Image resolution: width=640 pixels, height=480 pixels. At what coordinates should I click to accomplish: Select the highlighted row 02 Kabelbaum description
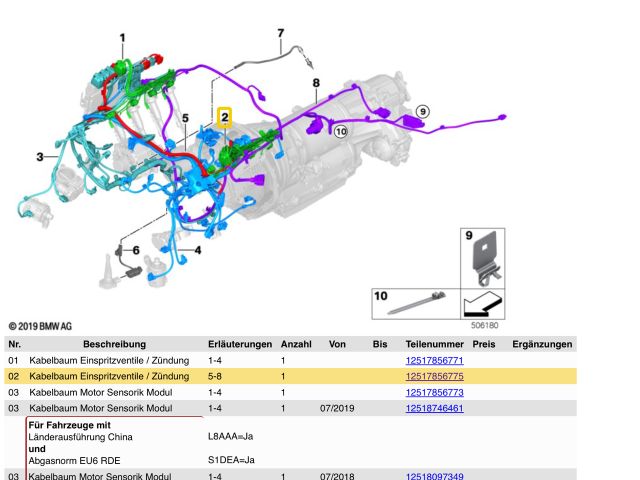(x=109, y=376)
